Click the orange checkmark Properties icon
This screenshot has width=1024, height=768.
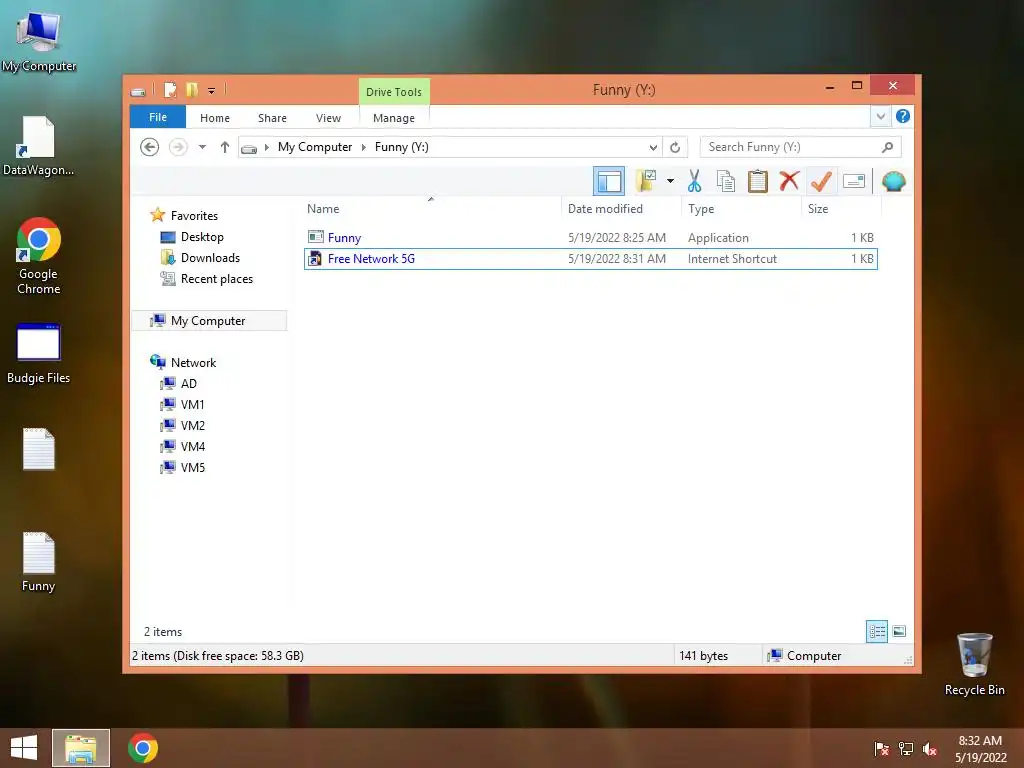click(x=821, y=181)
